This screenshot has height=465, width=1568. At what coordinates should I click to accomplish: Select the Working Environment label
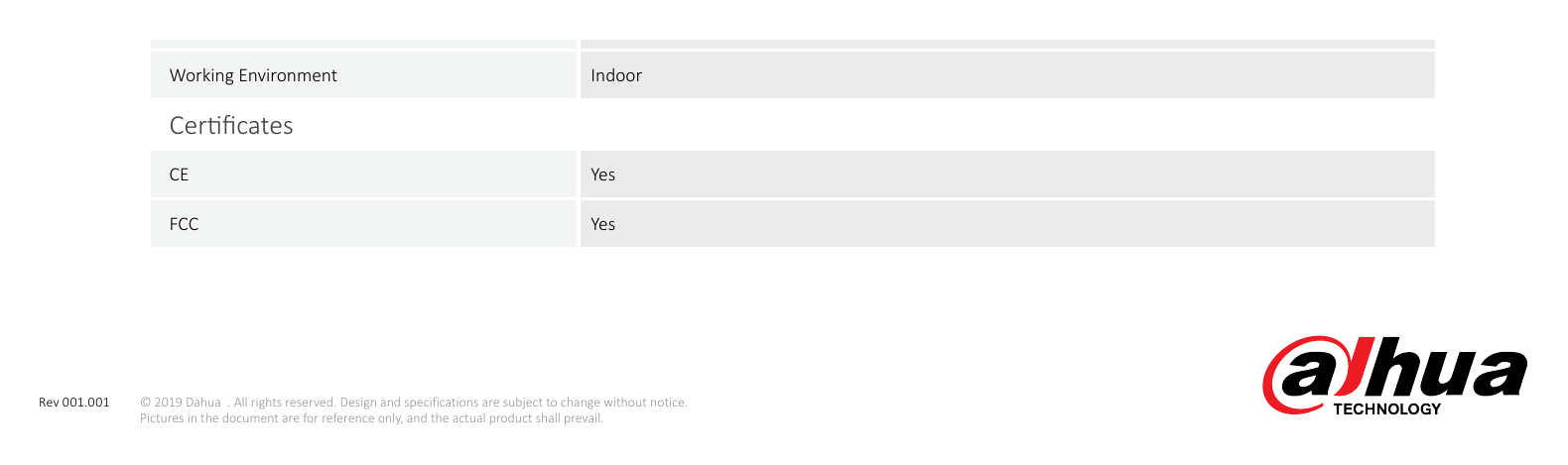pyautogui.click(x=253, y=75)
